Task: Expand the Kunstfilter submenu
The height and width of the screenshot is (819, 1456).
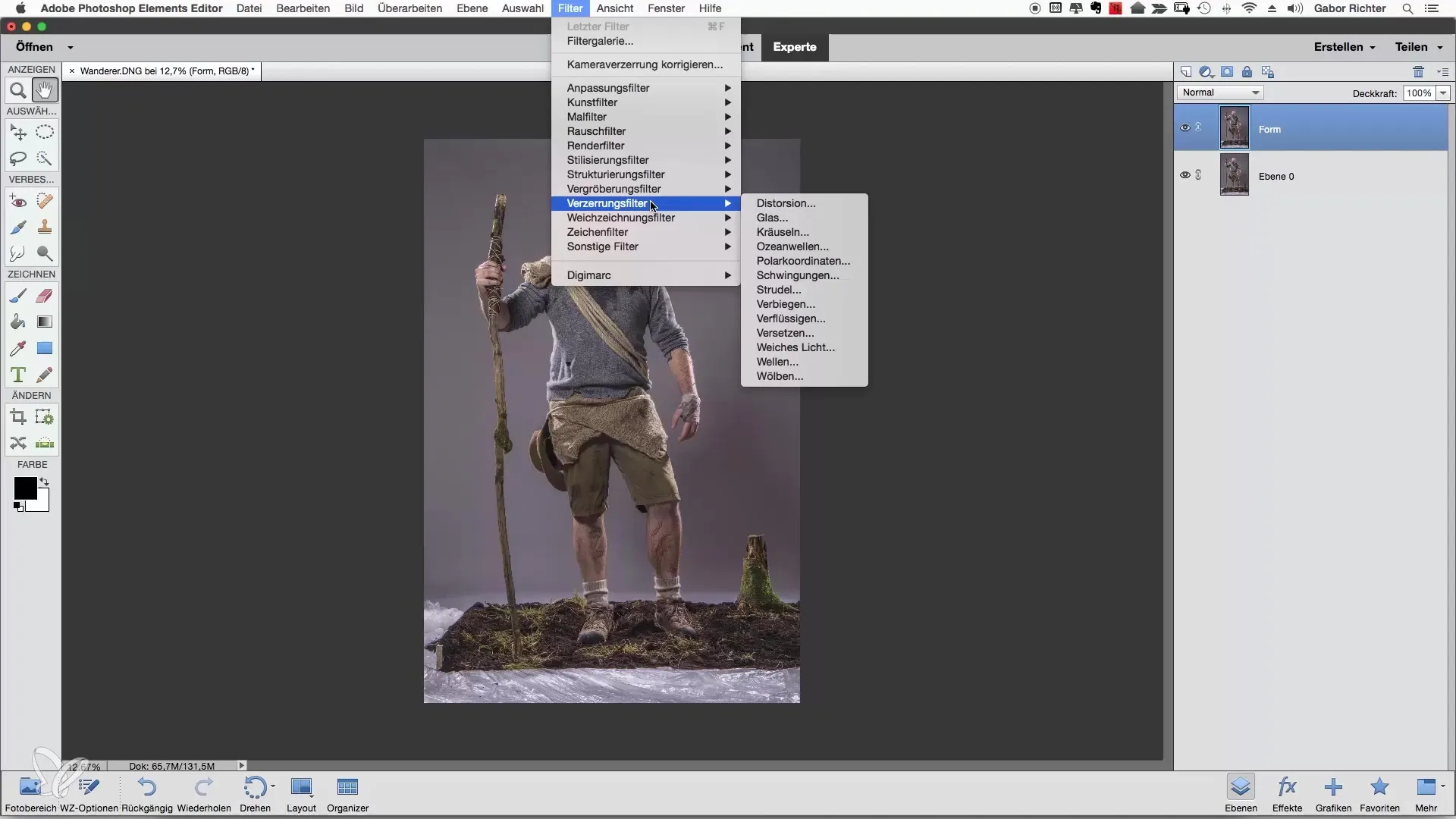Action: point(646,102)
